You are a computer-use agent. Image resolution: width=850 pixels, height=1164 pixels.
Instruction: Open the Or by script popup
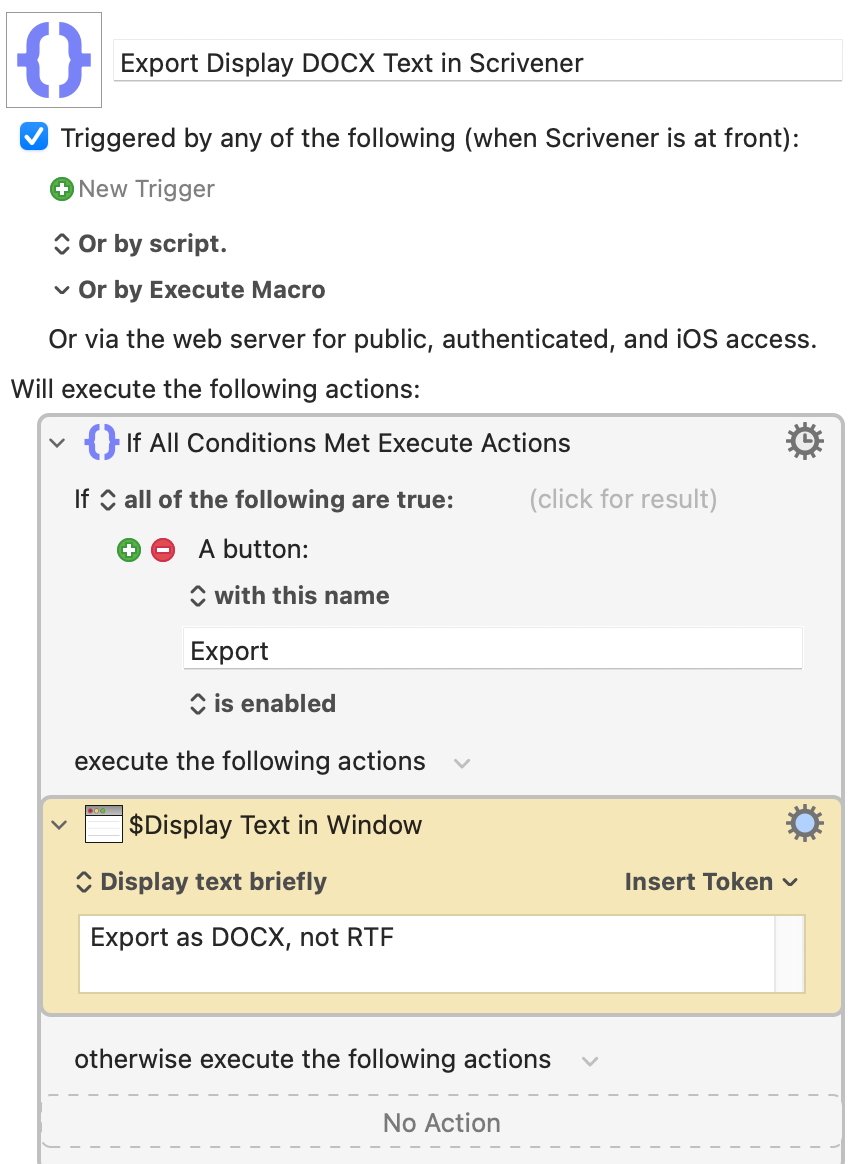coord(139,243)
